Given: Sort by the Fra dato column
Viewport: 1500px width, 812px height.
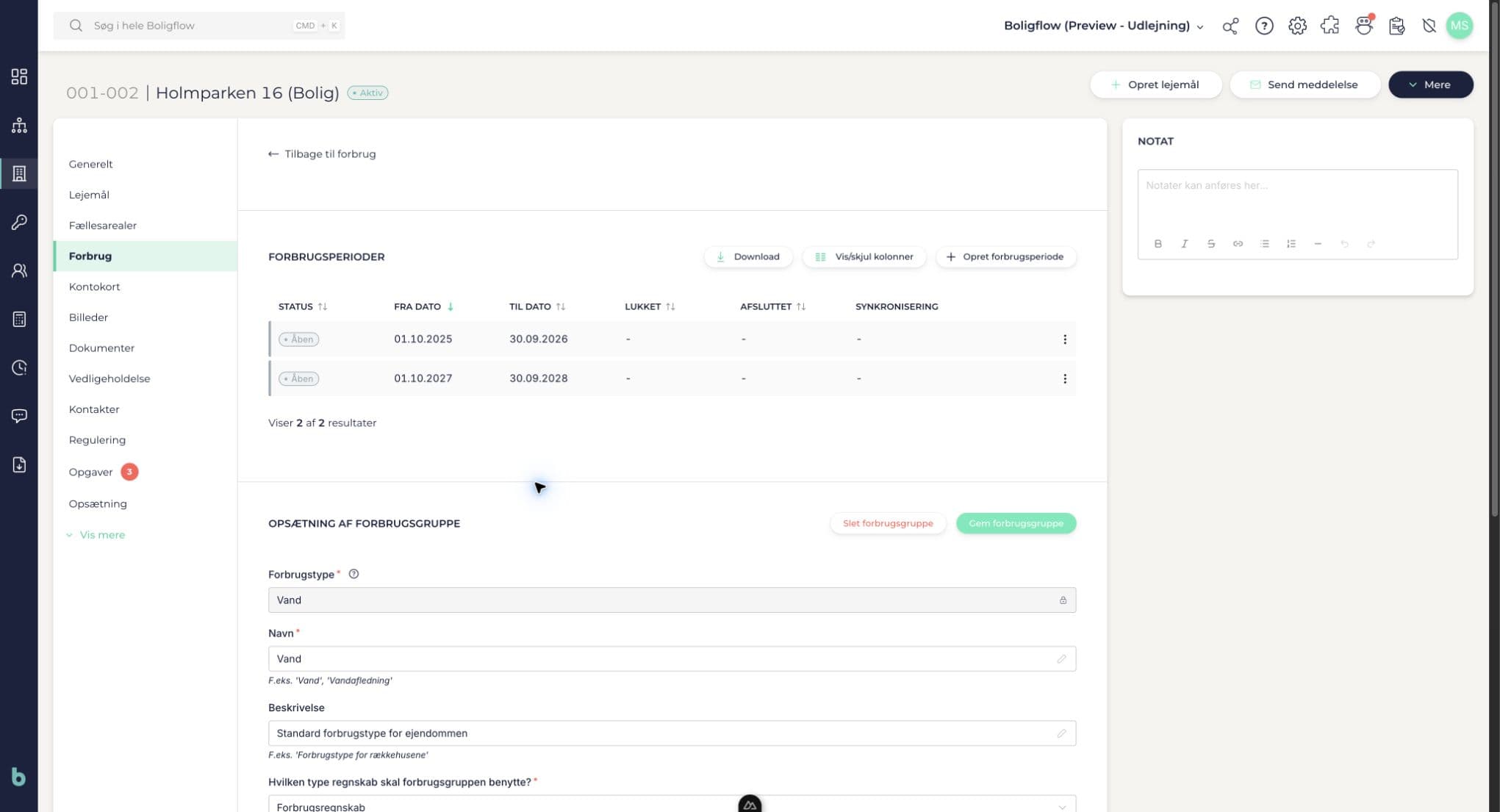Looking at the screenshot, I should pos(424,306).
